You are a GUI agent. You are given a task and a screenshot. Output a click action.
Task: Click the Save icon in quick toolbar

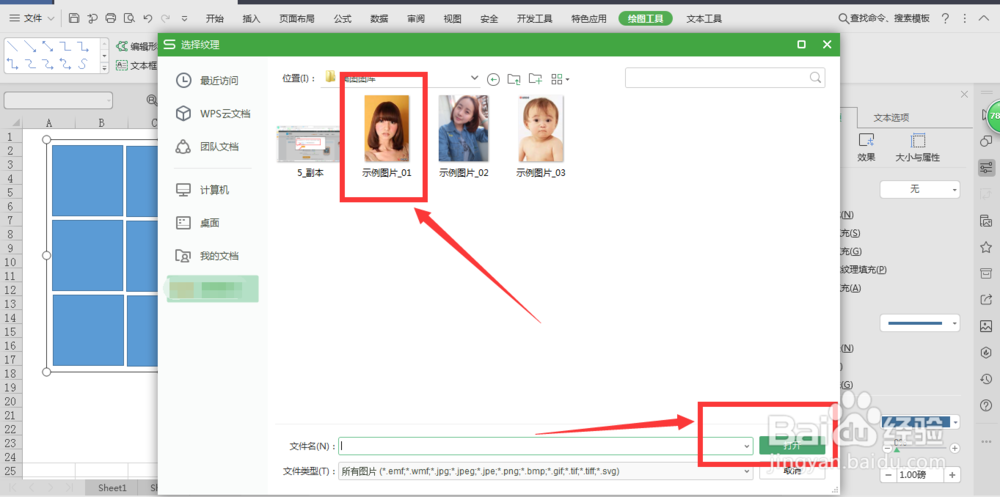(74, 19)
